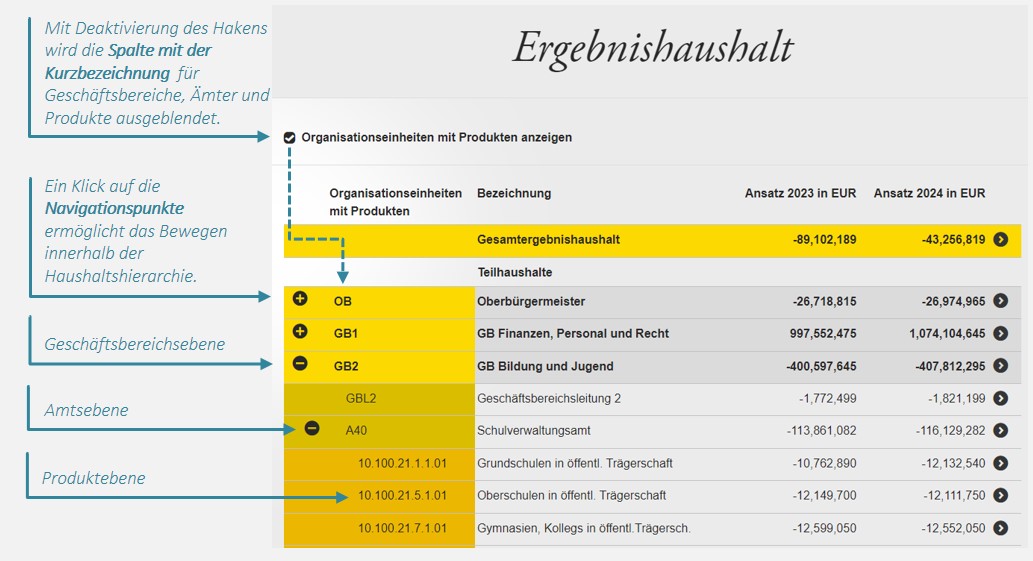Expand the OB row with plus icon

coord(300,299)
